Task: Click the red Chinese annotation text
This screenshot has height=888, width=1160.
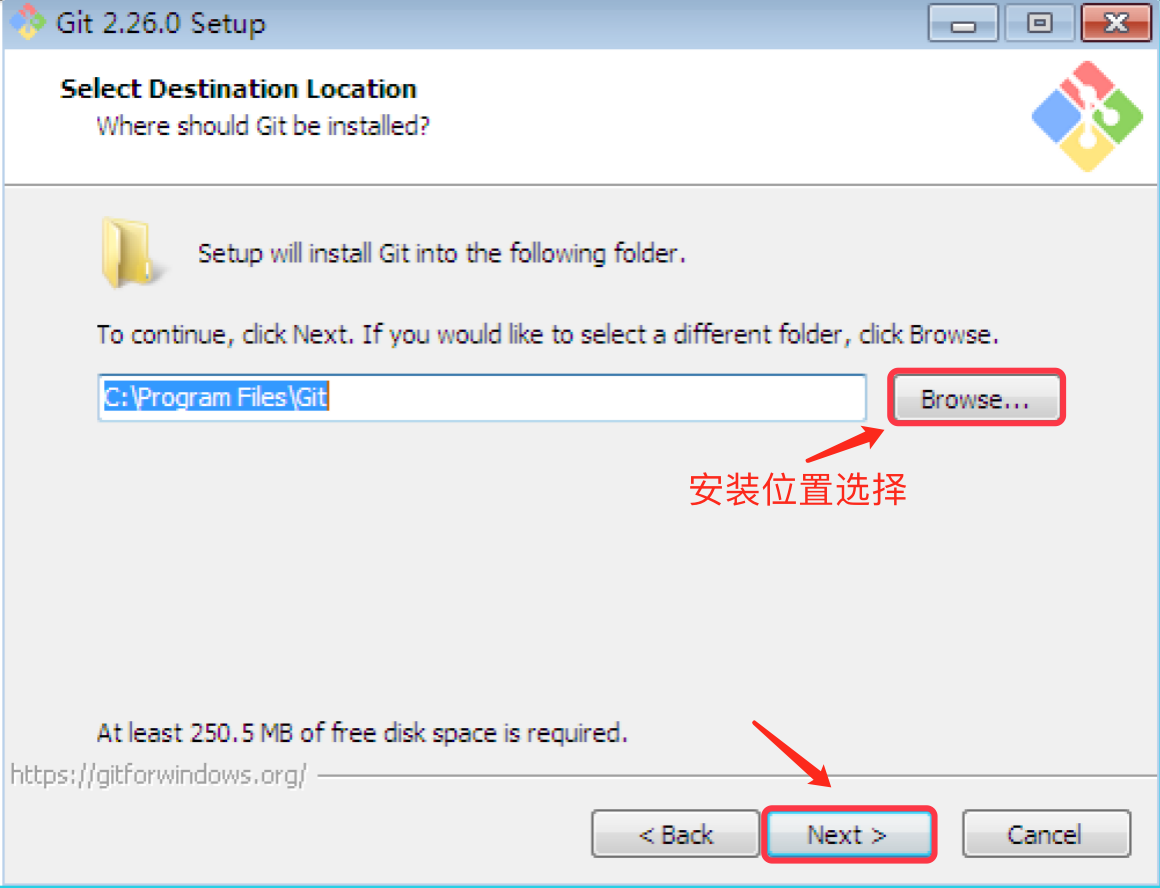Action: click(x=798, y=489)
